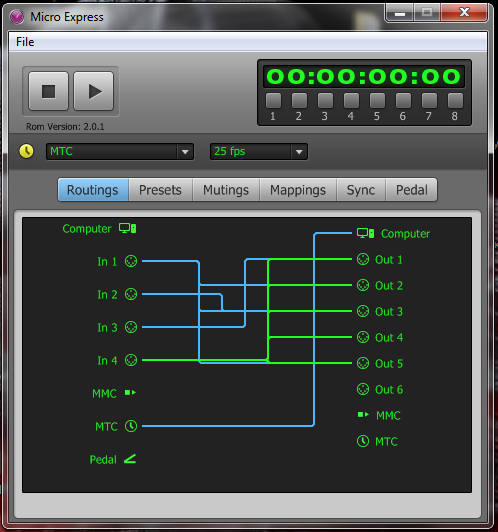Open the Presets tab
This screenshot has width=498, height=532.
point(160,190)
